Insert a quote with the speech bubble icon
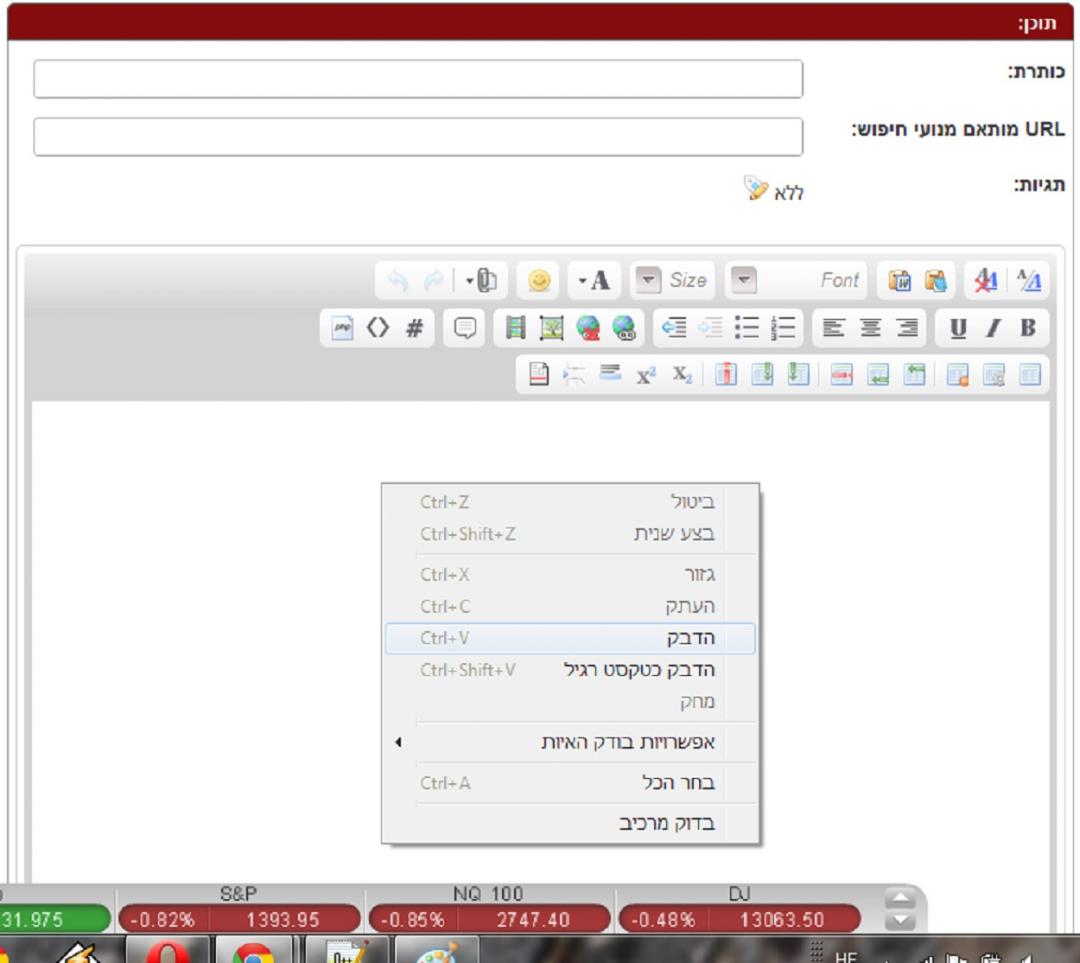This screenshot has height=963, width=1080. click(x=465, y=328)
